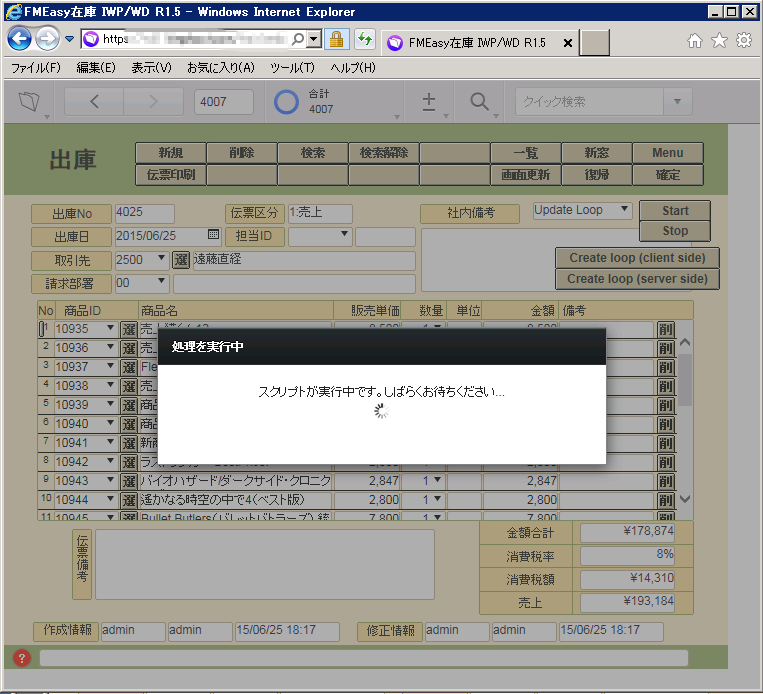
Task: Open the お気に入り(A) menu
Action: click(x=221, y=68)
